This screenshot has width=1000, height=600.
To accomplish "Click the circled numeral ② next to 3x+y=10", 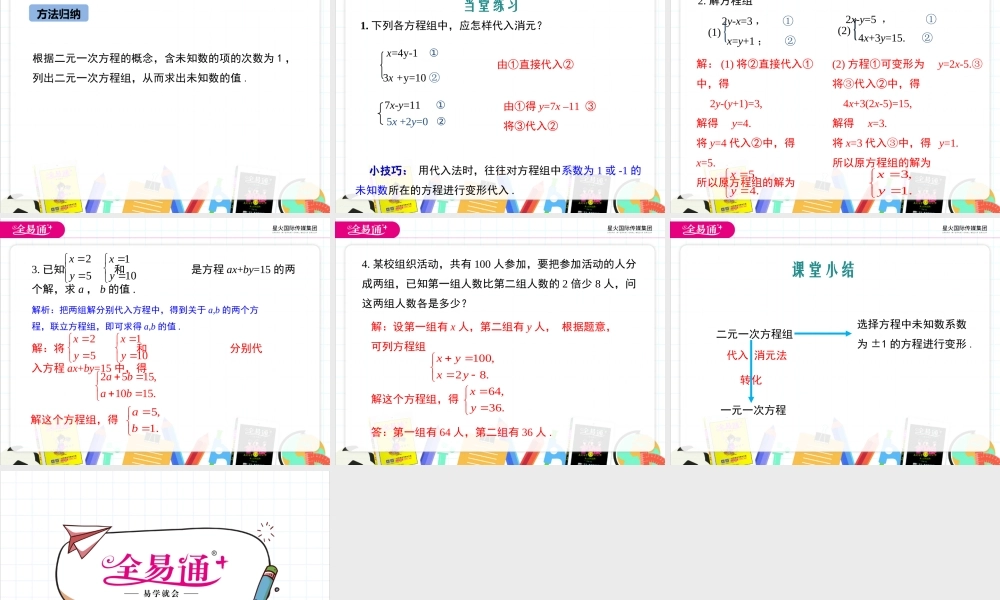I will tap(435, 78).
